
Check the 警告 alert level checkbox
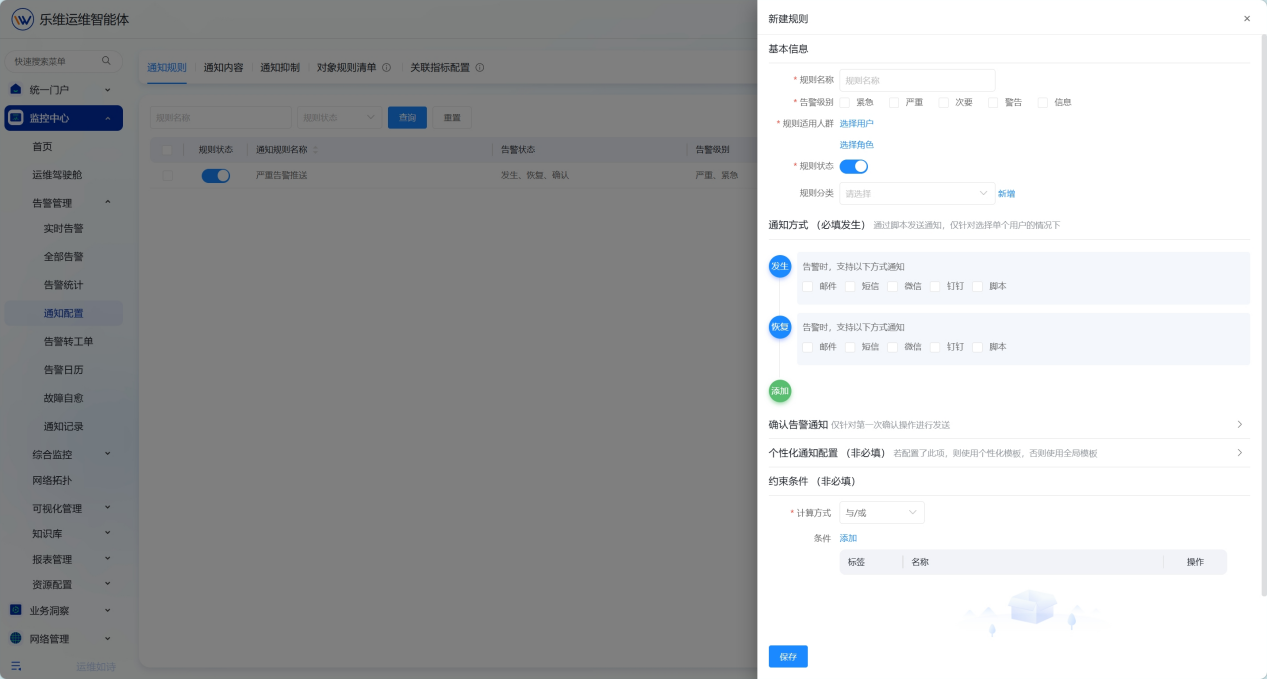(993, 102)
